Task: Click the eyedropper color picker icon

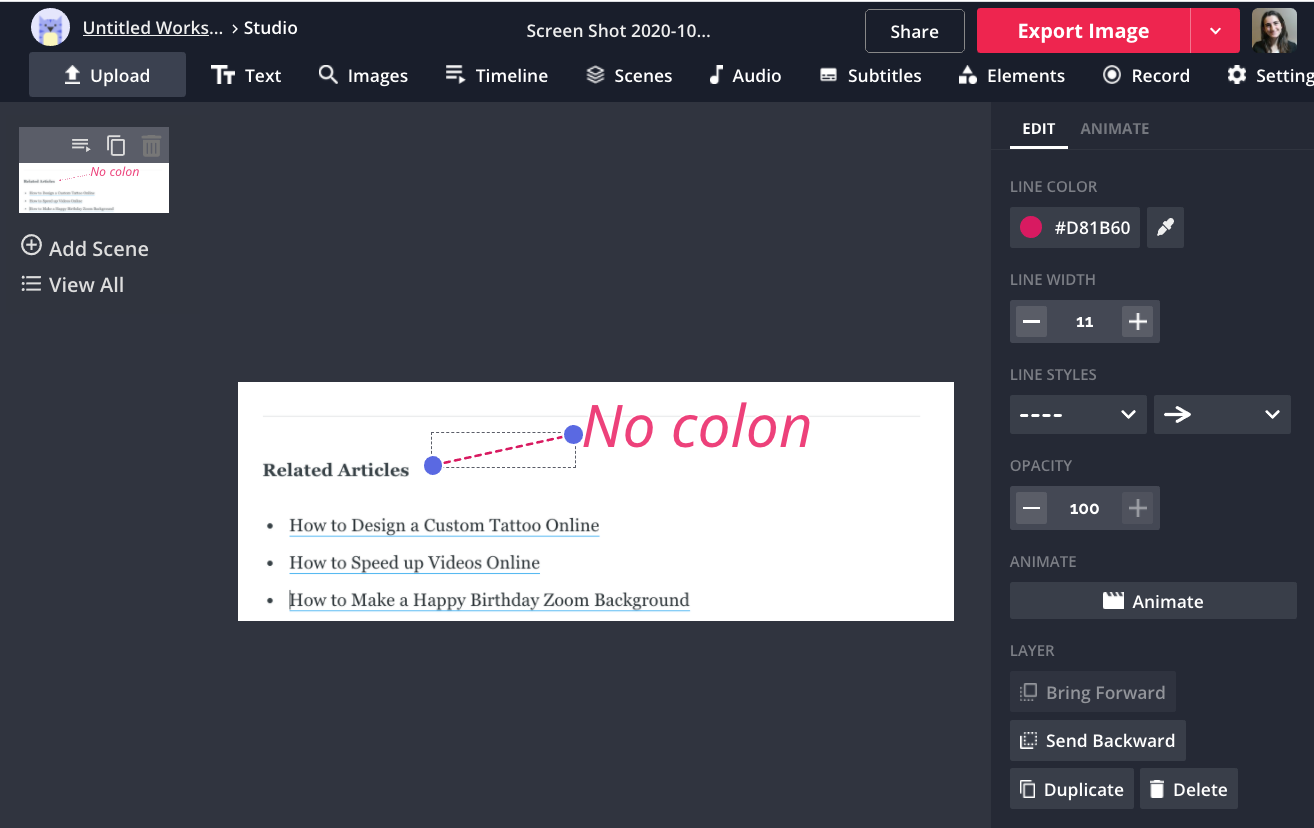Action: click(x=1165, y=228)
